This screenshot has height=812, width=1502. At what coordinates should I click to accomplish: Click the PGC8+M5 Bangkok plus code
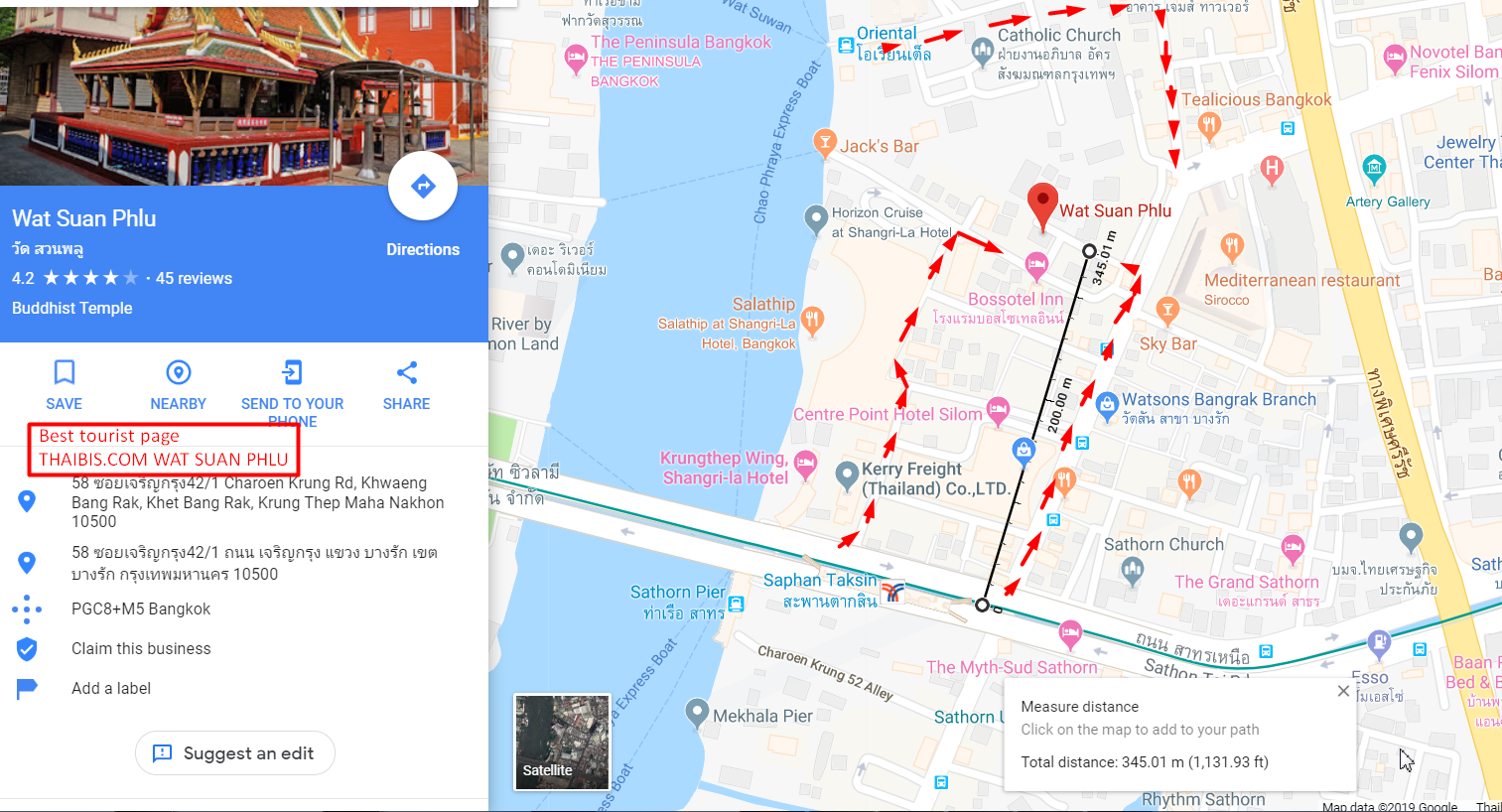[x=141, y=609]
